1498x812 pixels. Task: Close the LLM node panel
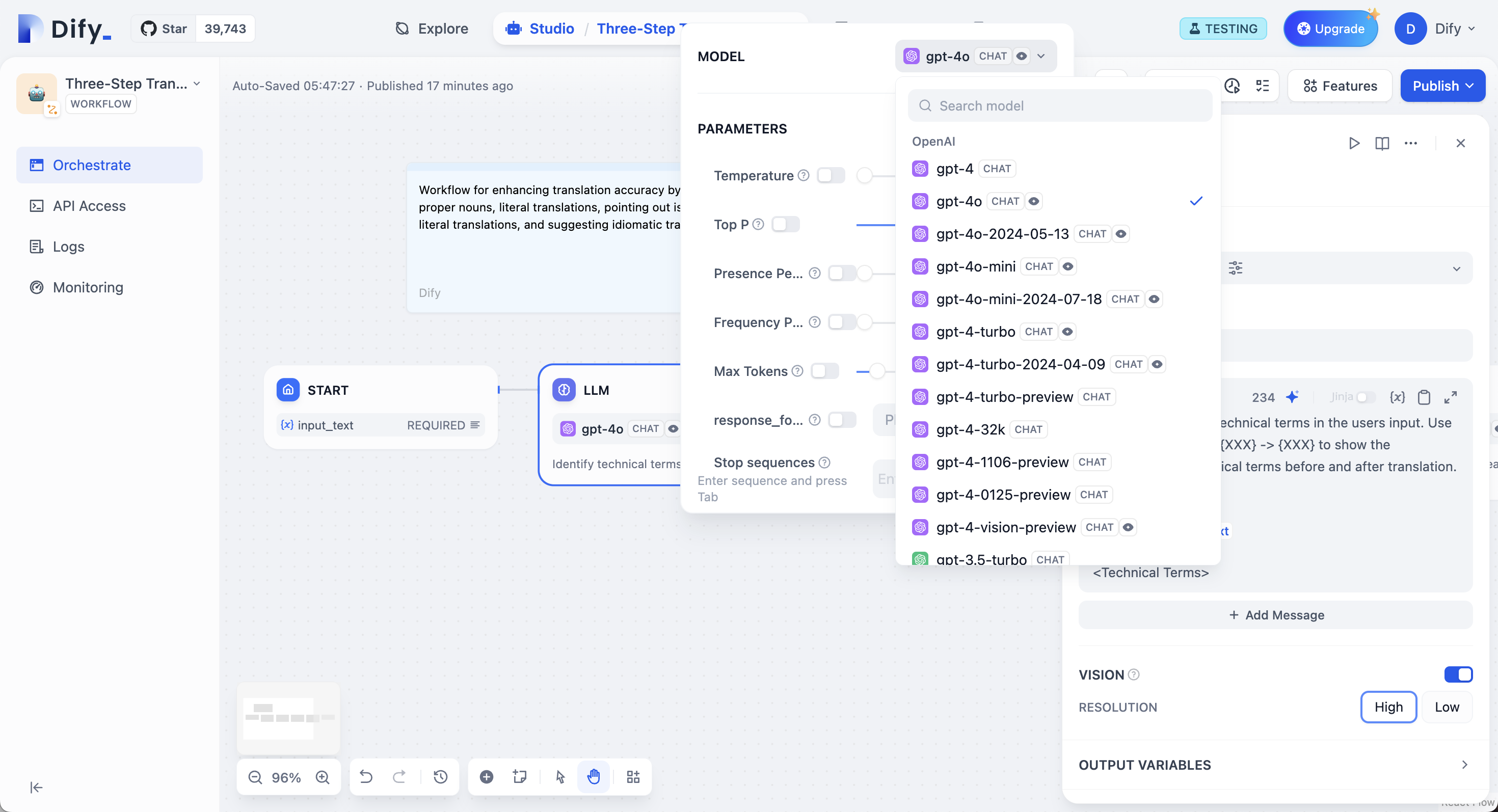click(1460, 143)
